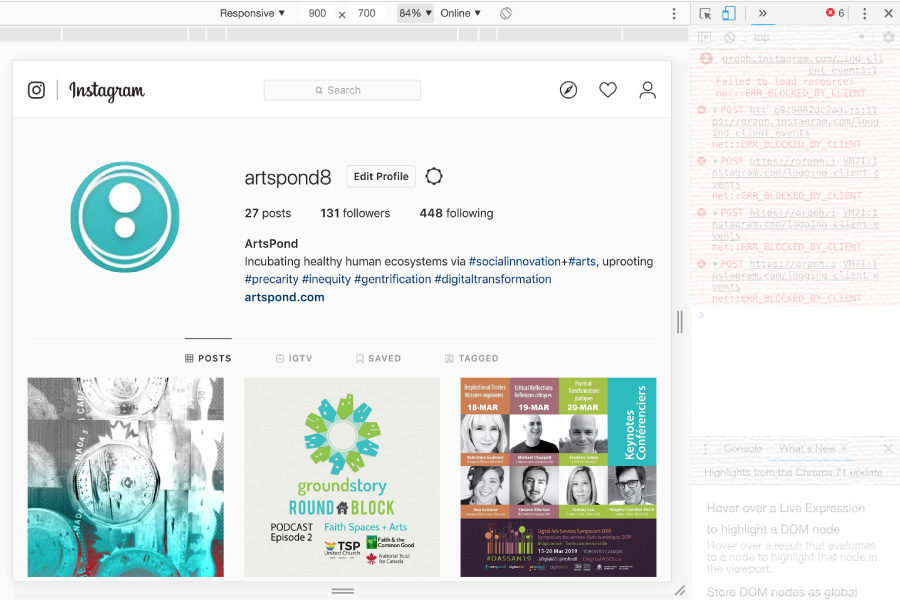Screen dimensions: 900x600
Task: Open the drawer's three-dot menu
Action: 705,449
